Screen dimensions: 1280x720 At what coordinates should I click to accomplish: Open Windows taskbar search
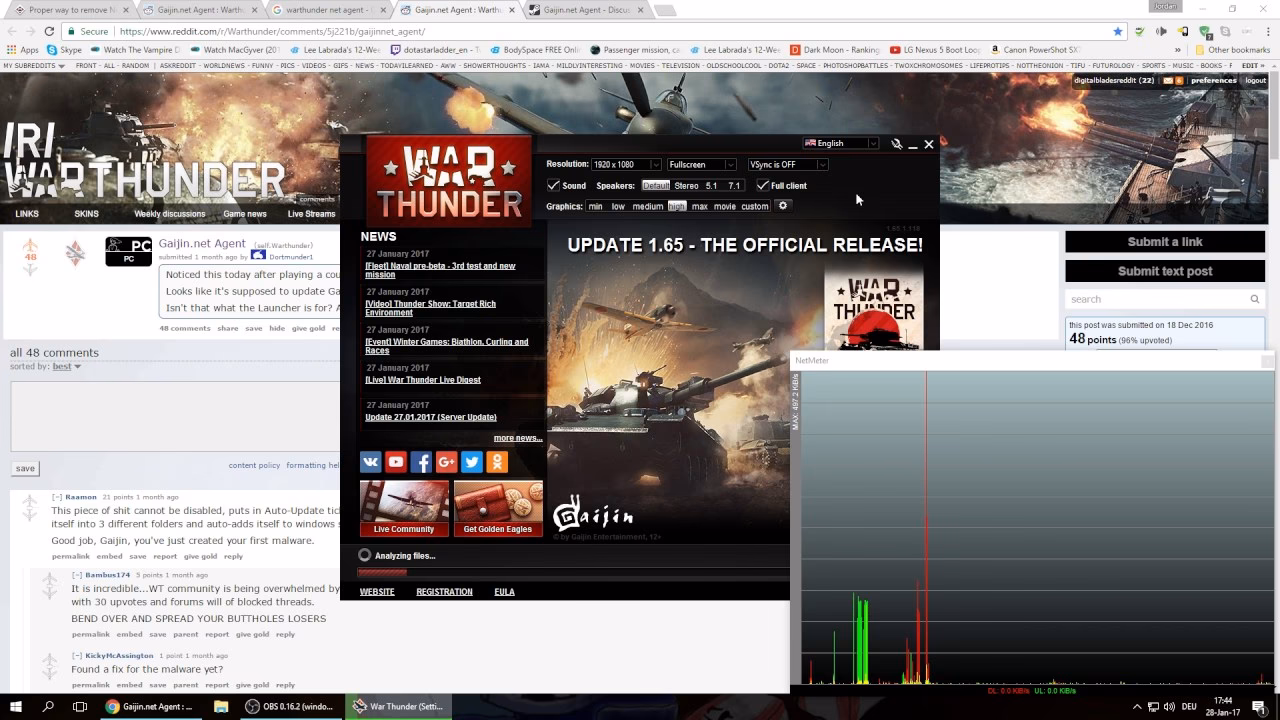click(x=48, y=706)
